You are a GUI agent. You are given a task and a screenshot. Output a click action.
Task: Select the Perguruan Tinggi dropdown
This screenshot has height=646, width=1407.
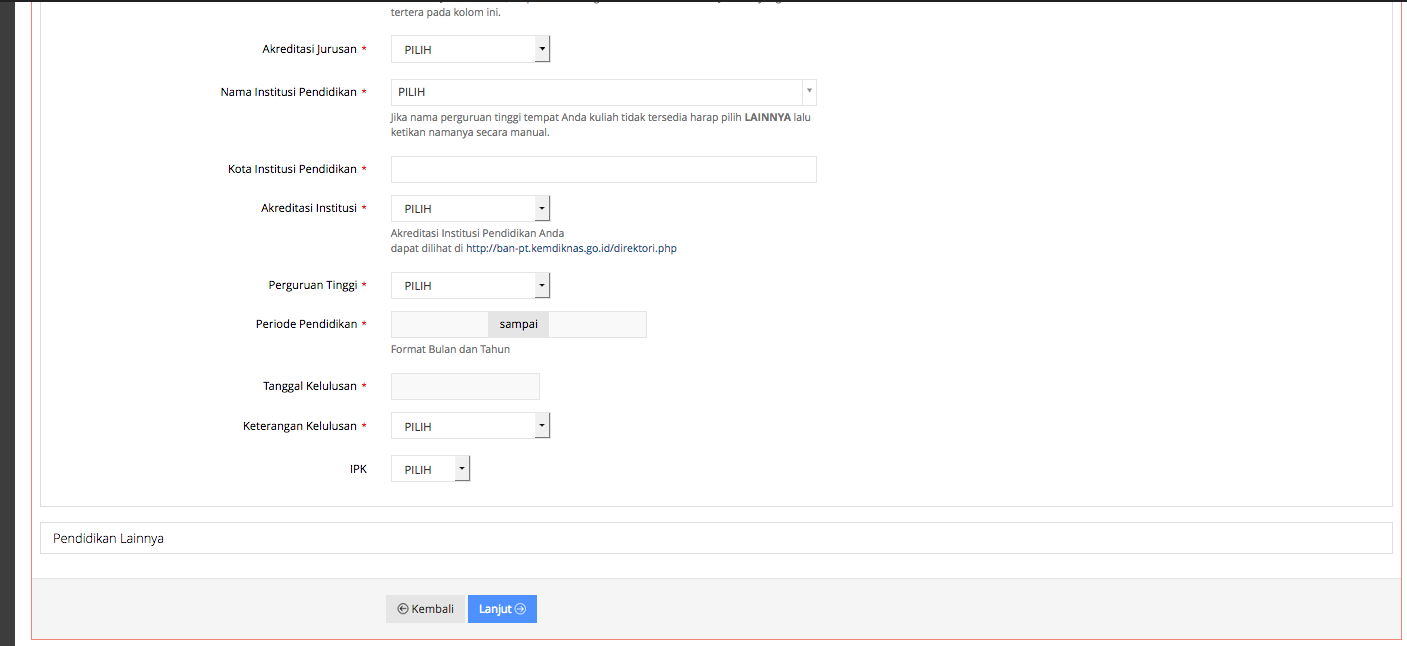[x=469, y=286]
